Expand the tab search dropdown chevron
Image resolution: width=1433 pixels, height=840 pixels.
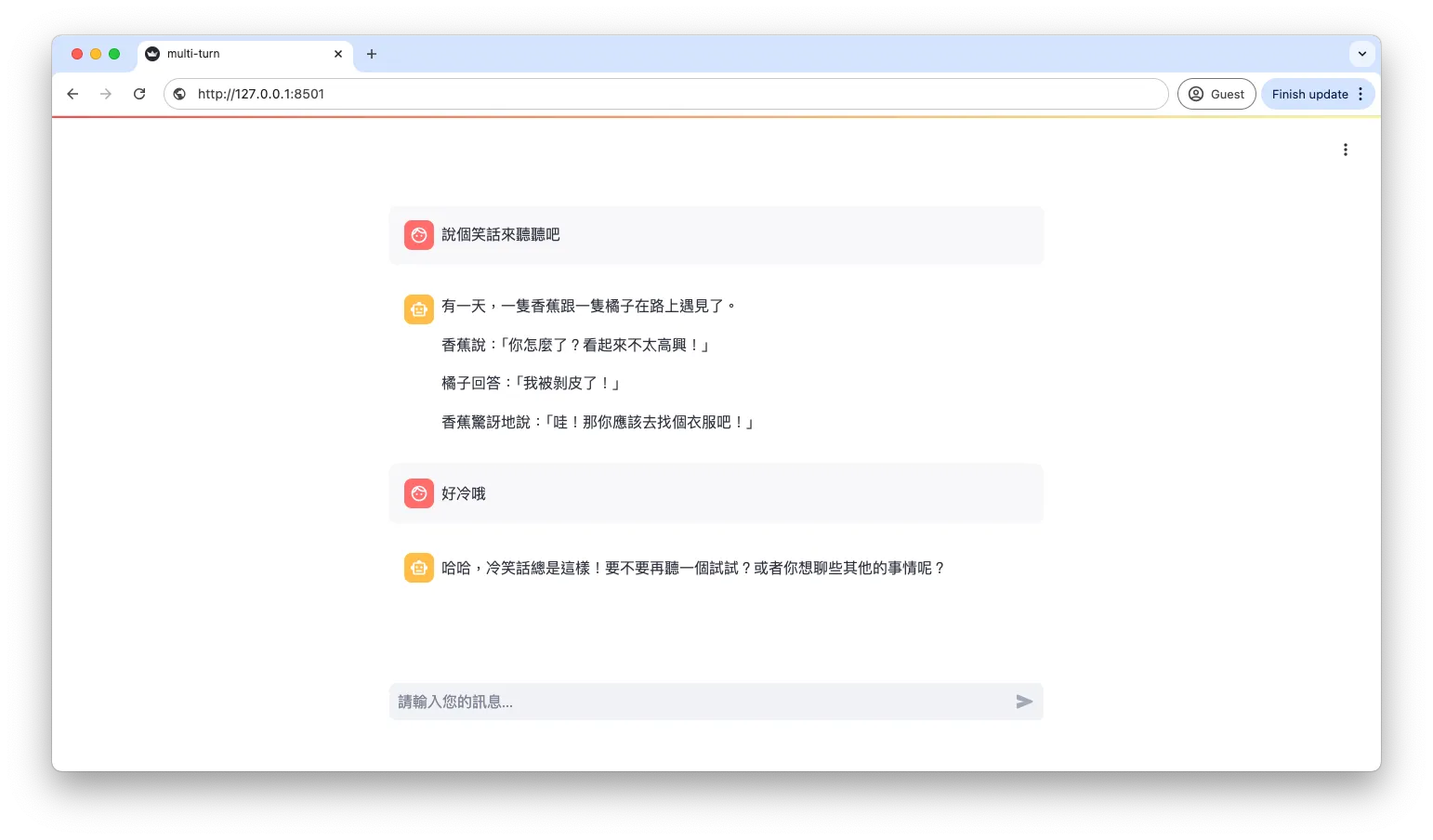click(x=1361, y=54)
